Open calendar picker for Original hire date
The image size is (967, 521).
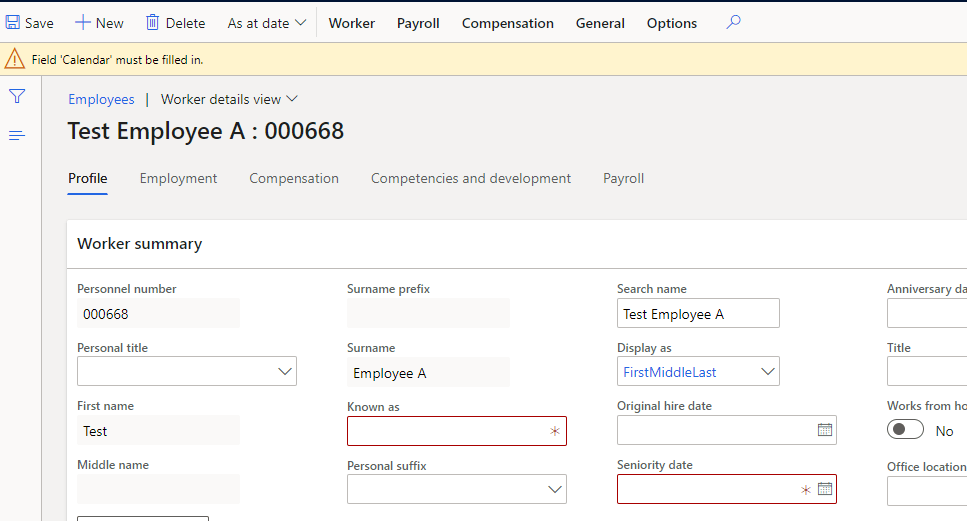825,430
